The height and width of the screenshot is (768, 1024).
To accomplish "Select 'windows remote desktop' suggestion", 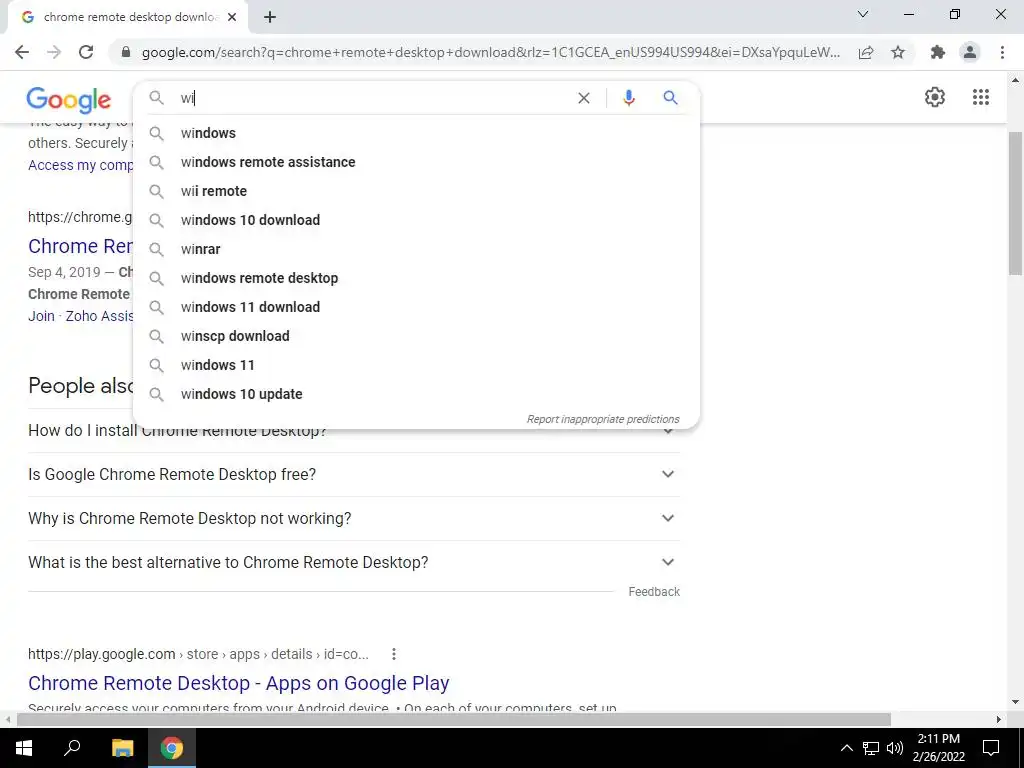I will (x=416, y=278).
